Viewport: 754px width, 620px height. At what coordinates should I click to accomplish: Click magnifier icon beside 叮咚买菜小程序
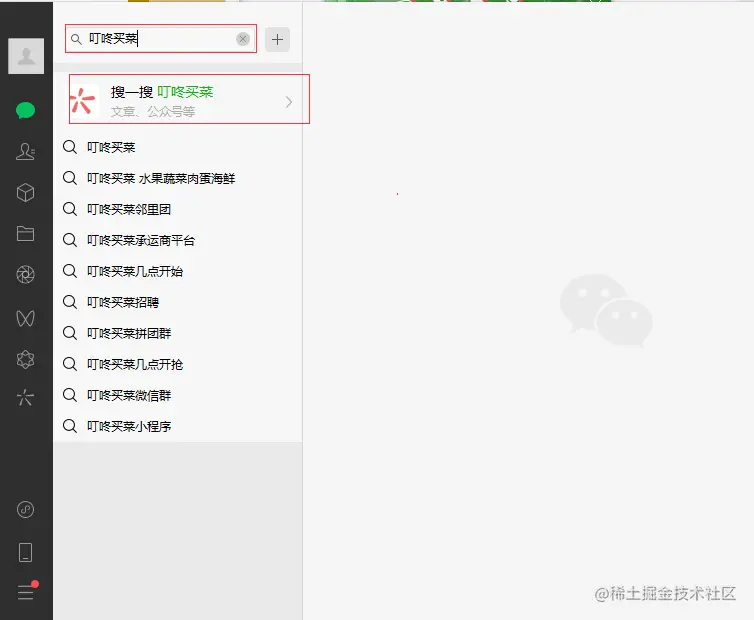coord(70,426)
